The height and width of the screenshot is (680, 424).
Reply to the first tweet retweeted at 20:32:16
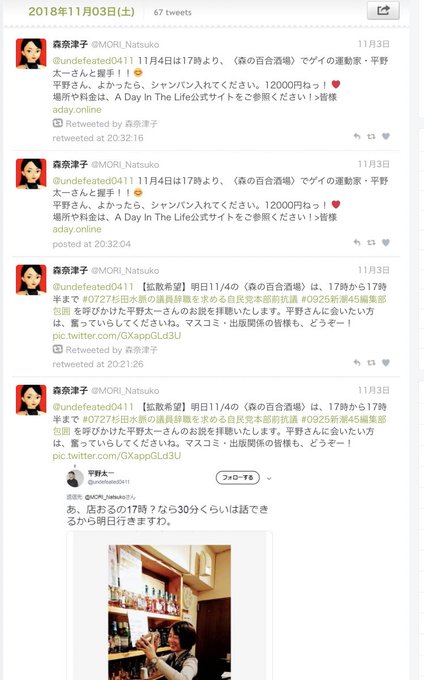click(x=357, y=136)
